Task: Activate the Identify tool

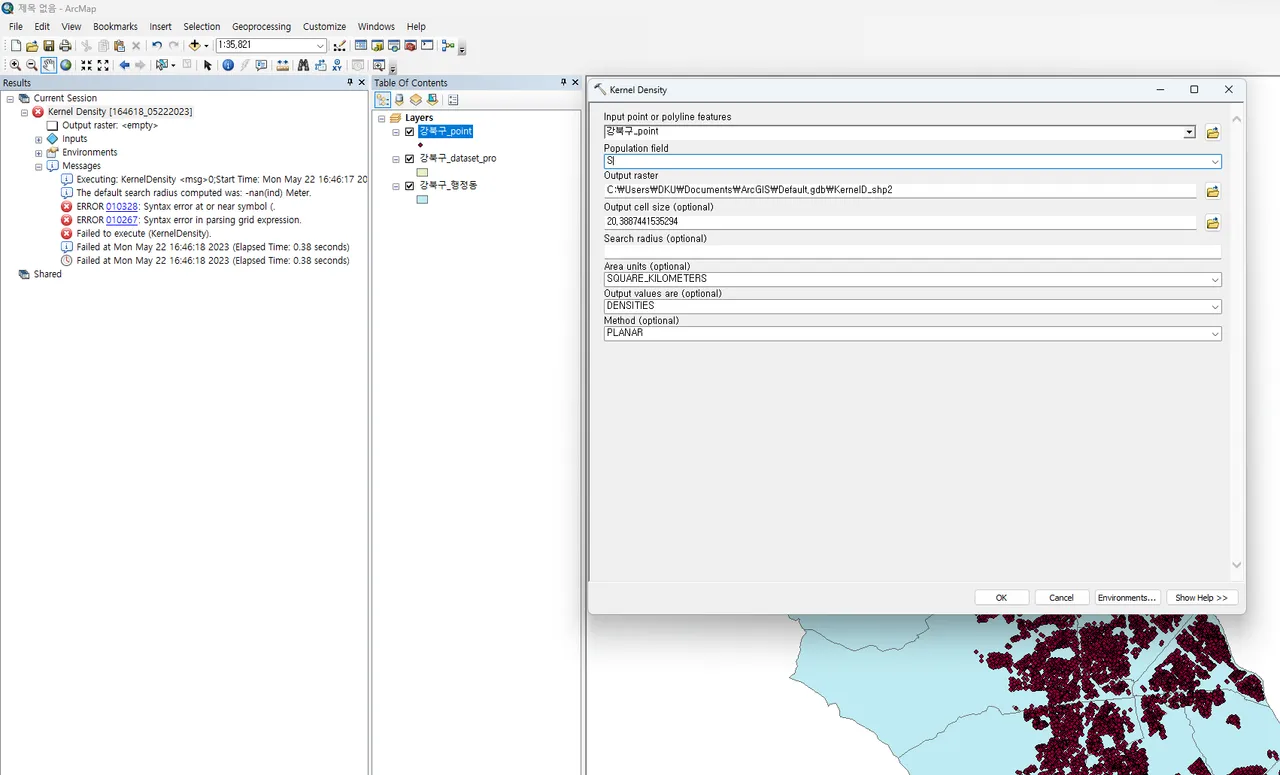Action: pos(228,65)
